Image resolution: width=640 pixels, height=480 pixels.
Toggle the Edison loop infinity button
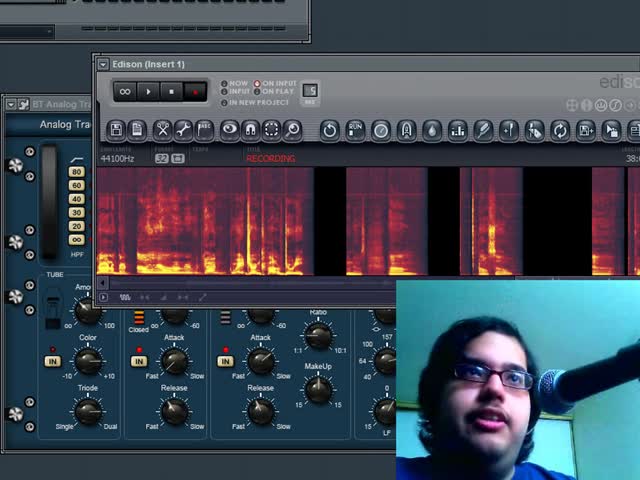tap(125, 91)
